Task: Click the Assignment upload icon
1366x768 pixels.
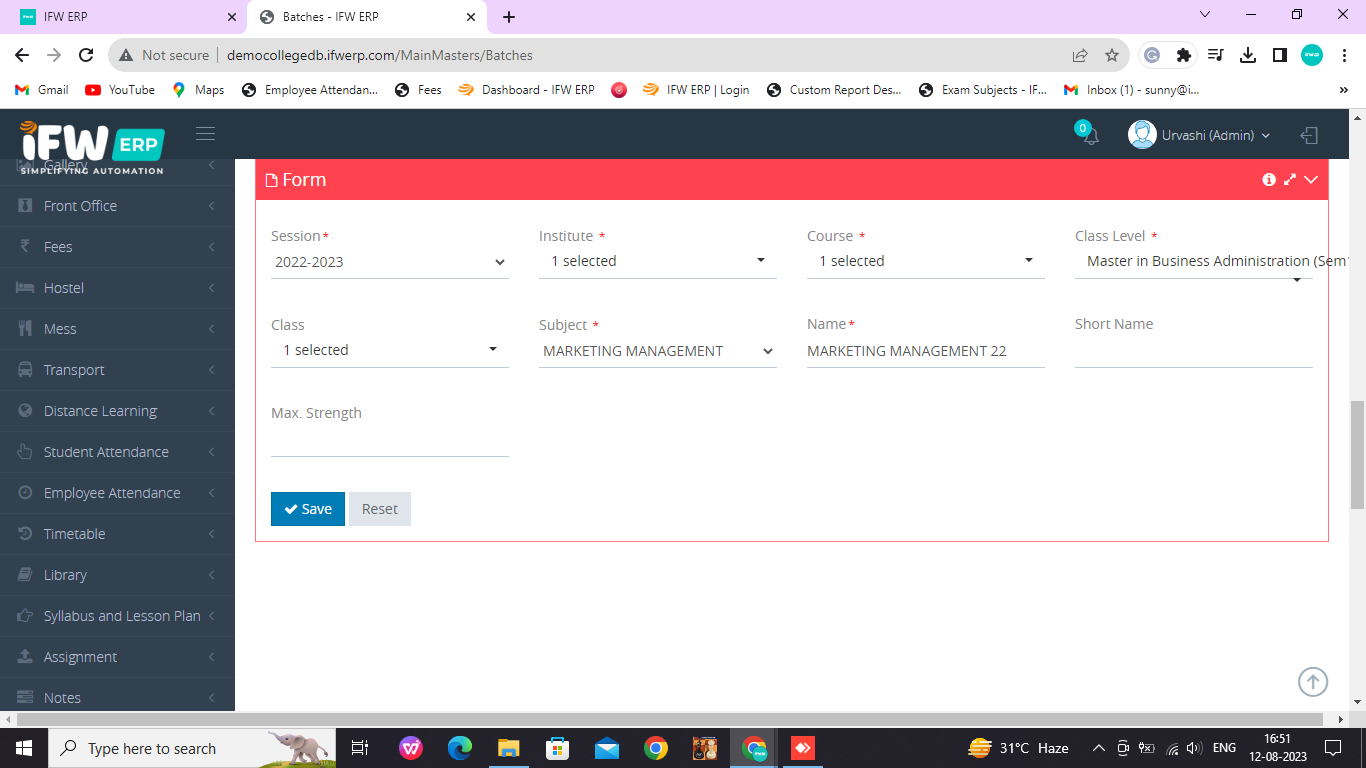Action: (x=25, y=657)
